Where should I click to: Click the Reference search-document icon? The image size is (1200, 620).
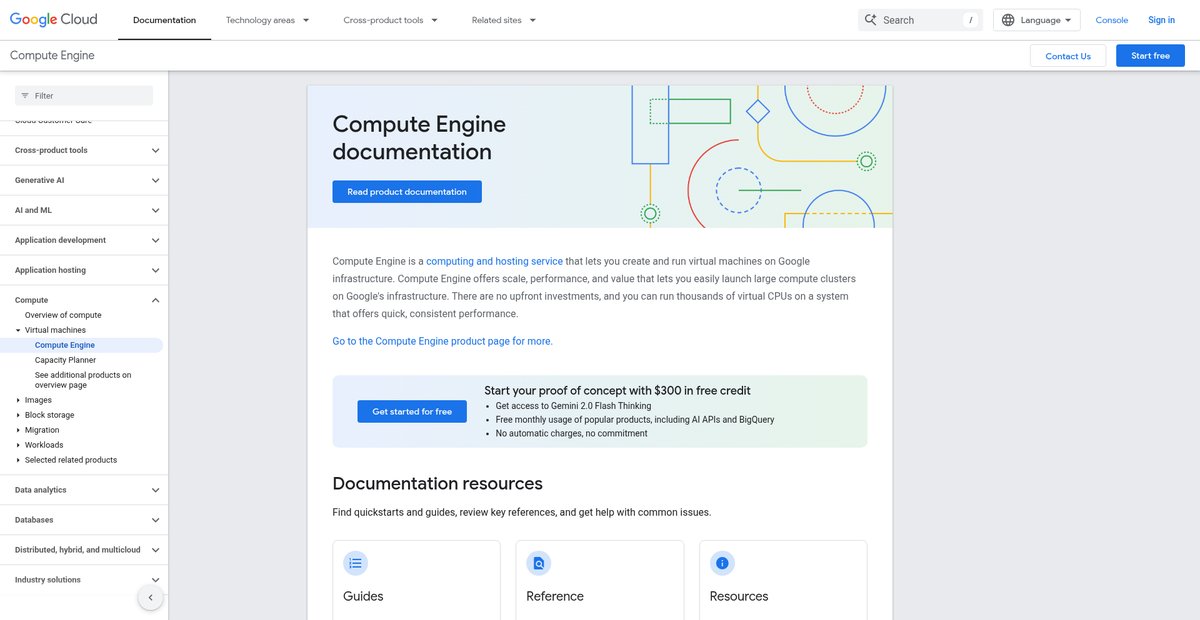pyautogui.click(x=539, y=563)
